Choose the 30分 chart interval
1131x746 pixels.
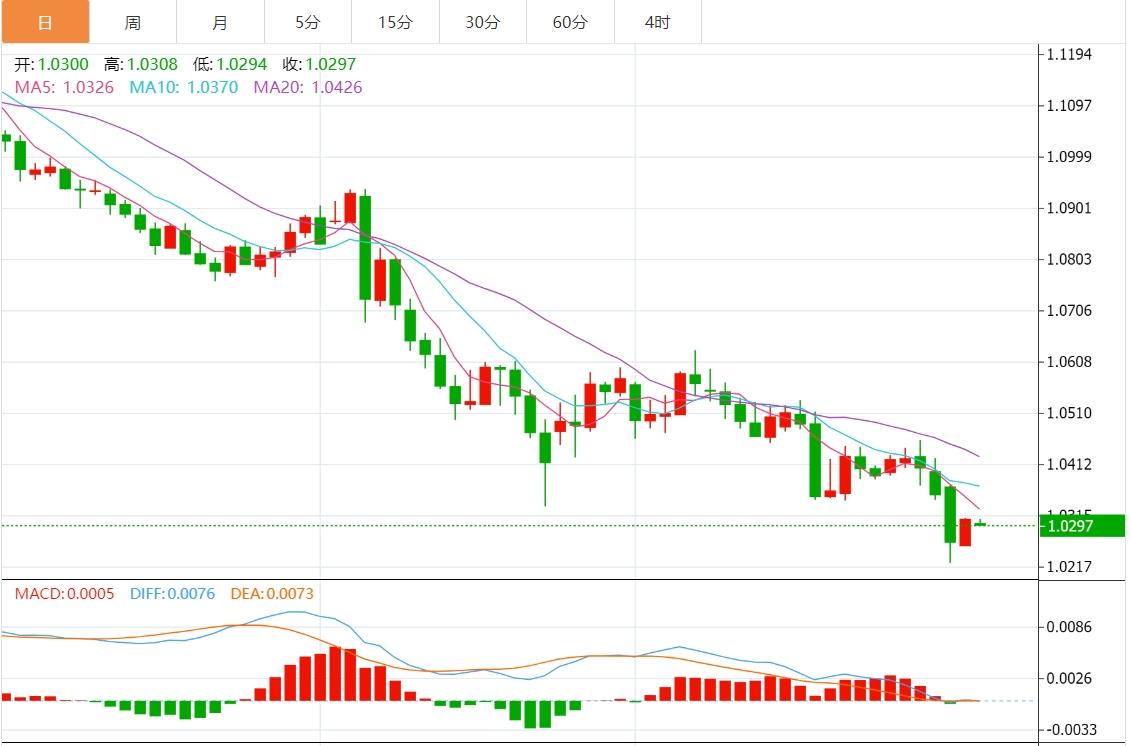(483, 22)
